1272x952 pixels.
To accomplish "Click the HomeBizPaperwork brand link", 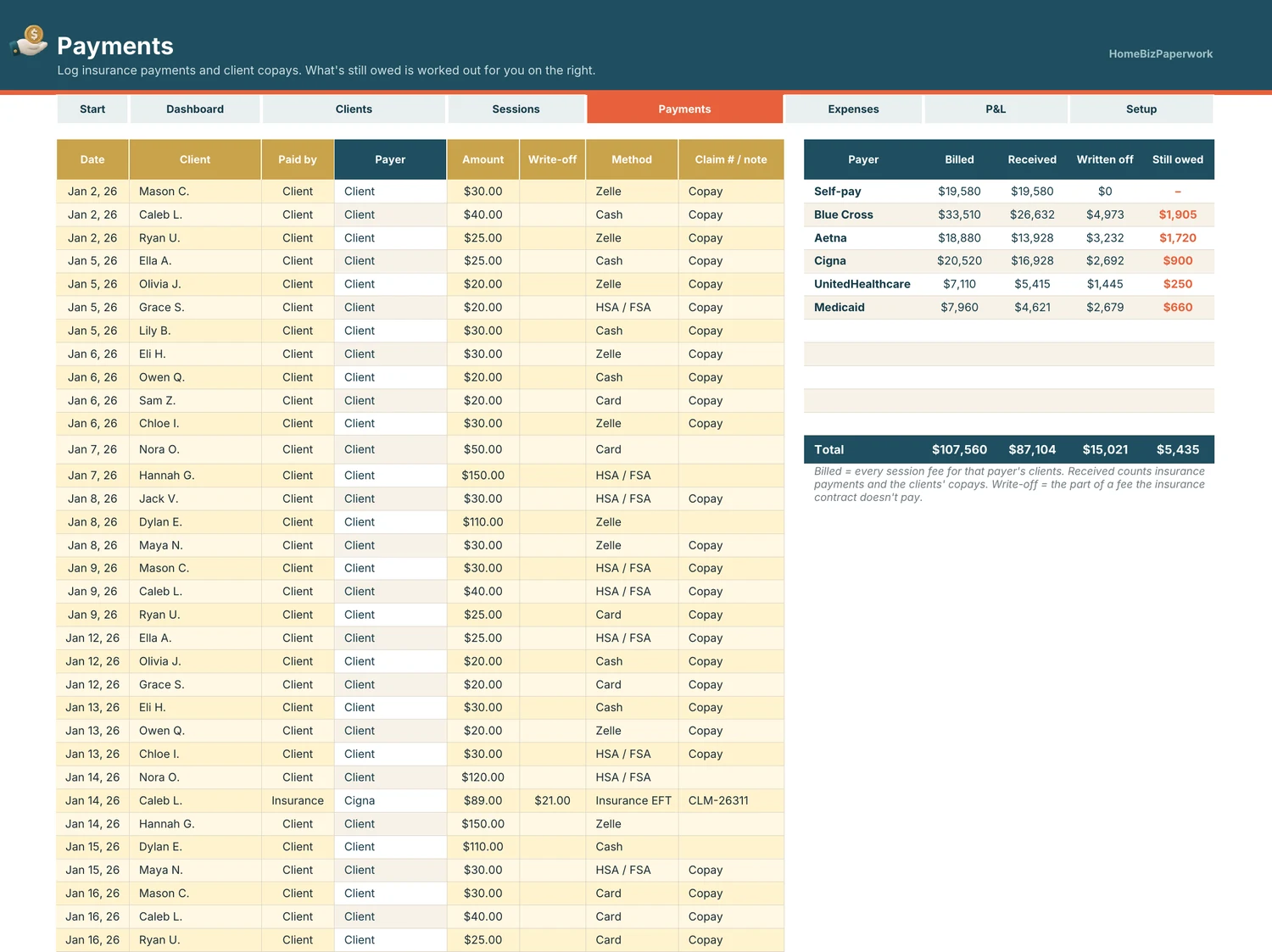I will pos(1160,53).
